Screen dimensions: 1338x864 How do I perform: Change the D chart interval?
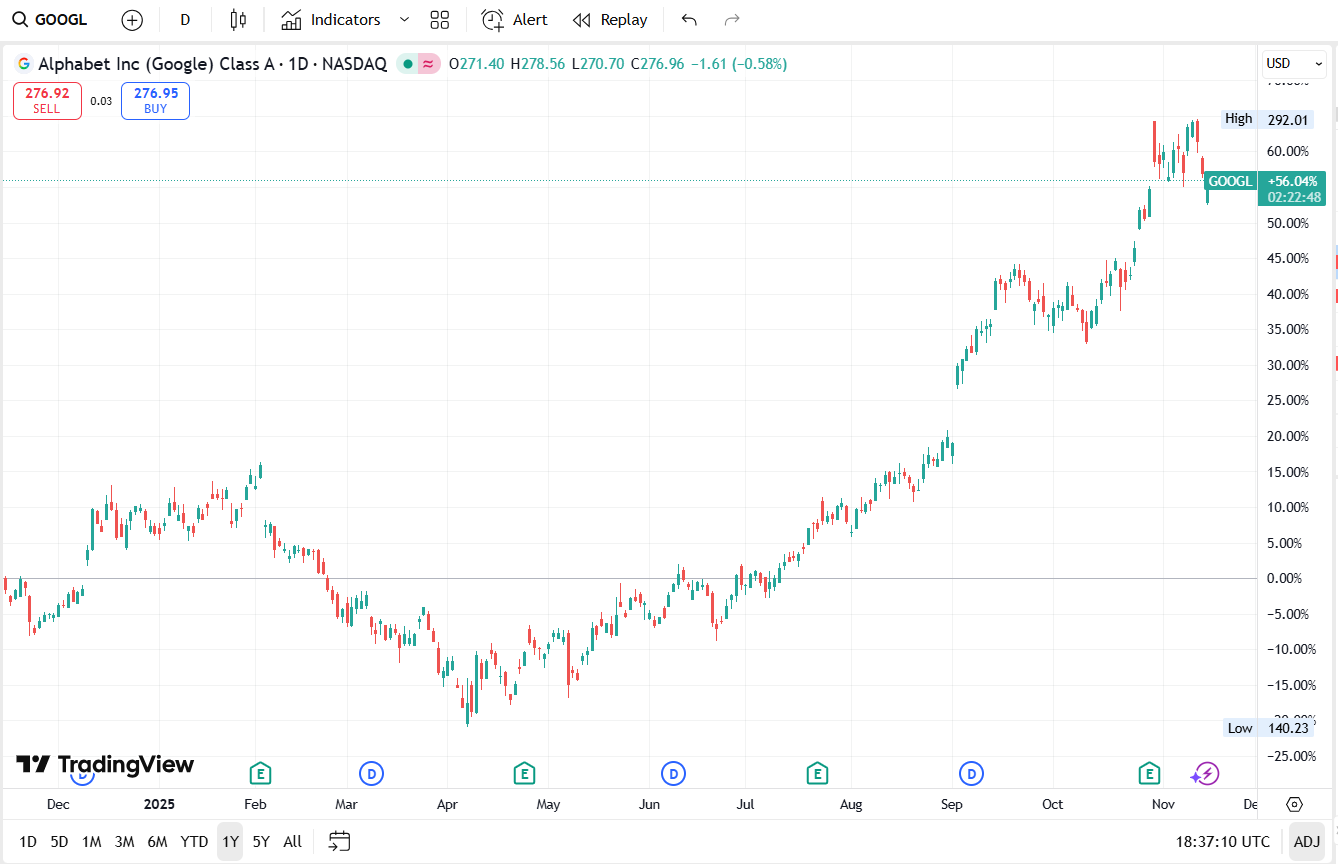[185, 20]
